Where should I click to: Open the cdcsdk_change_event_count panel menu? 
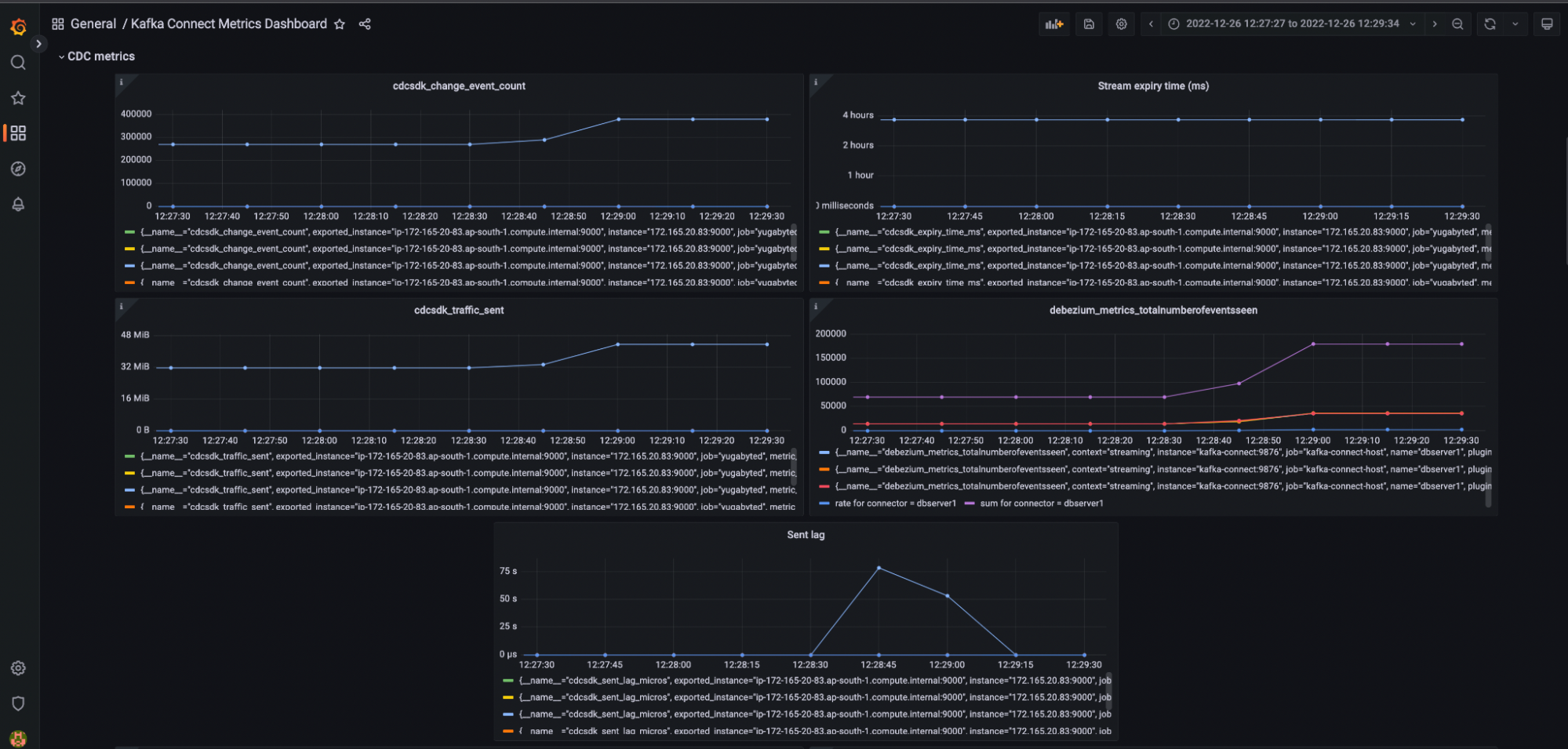pos(459,85)
